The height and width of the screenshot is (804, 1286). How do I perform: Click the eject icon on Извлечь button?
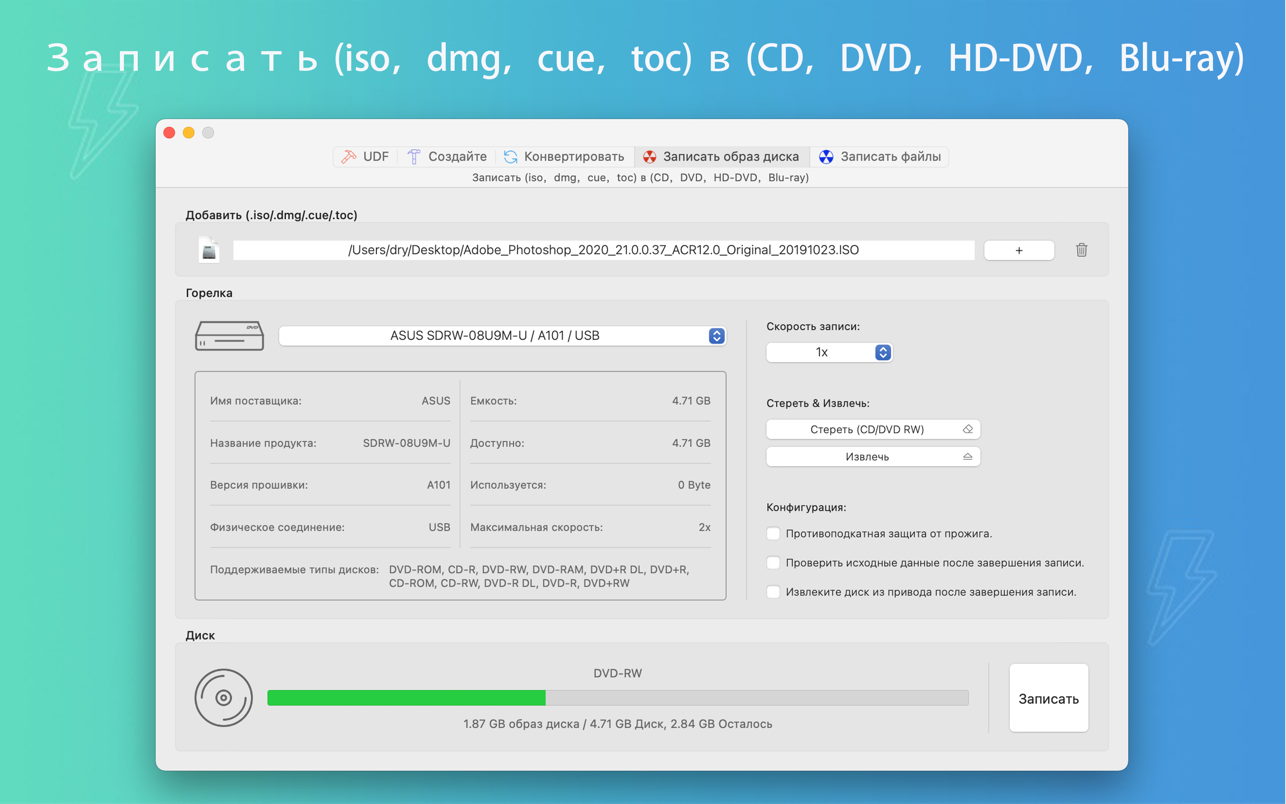tap(967, 457)
